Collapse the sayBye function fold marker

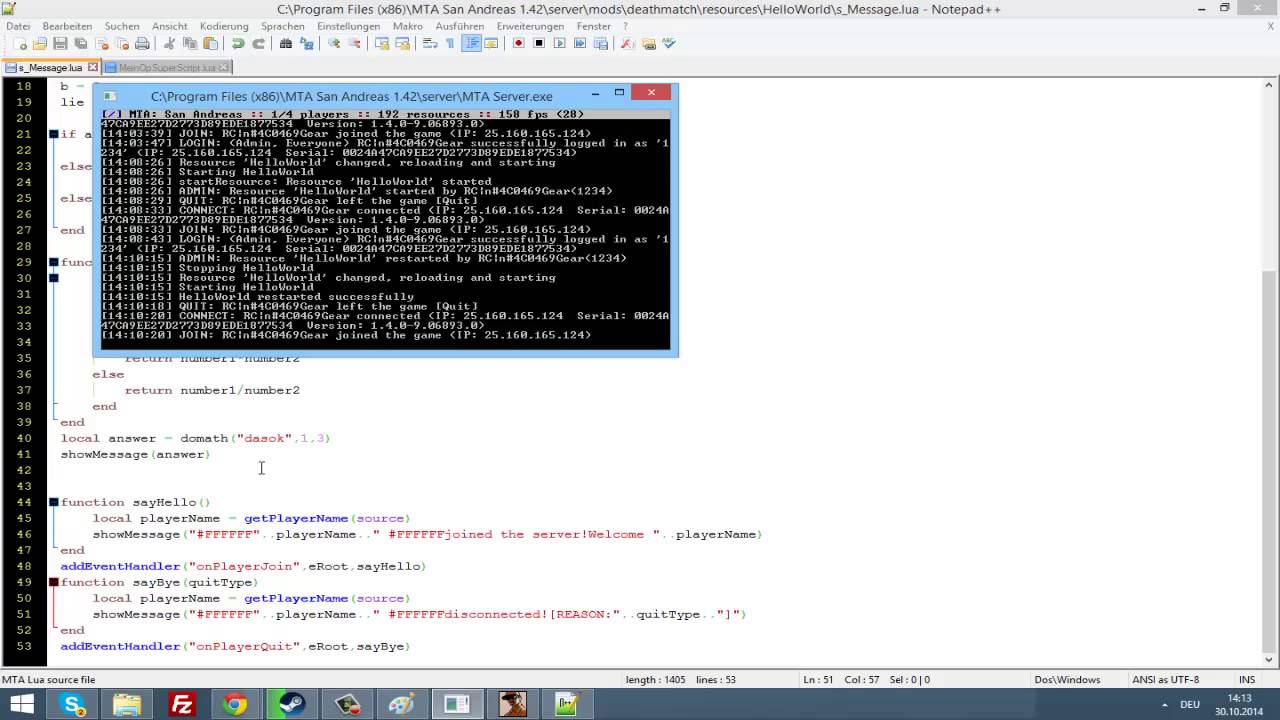coord(54,582)
